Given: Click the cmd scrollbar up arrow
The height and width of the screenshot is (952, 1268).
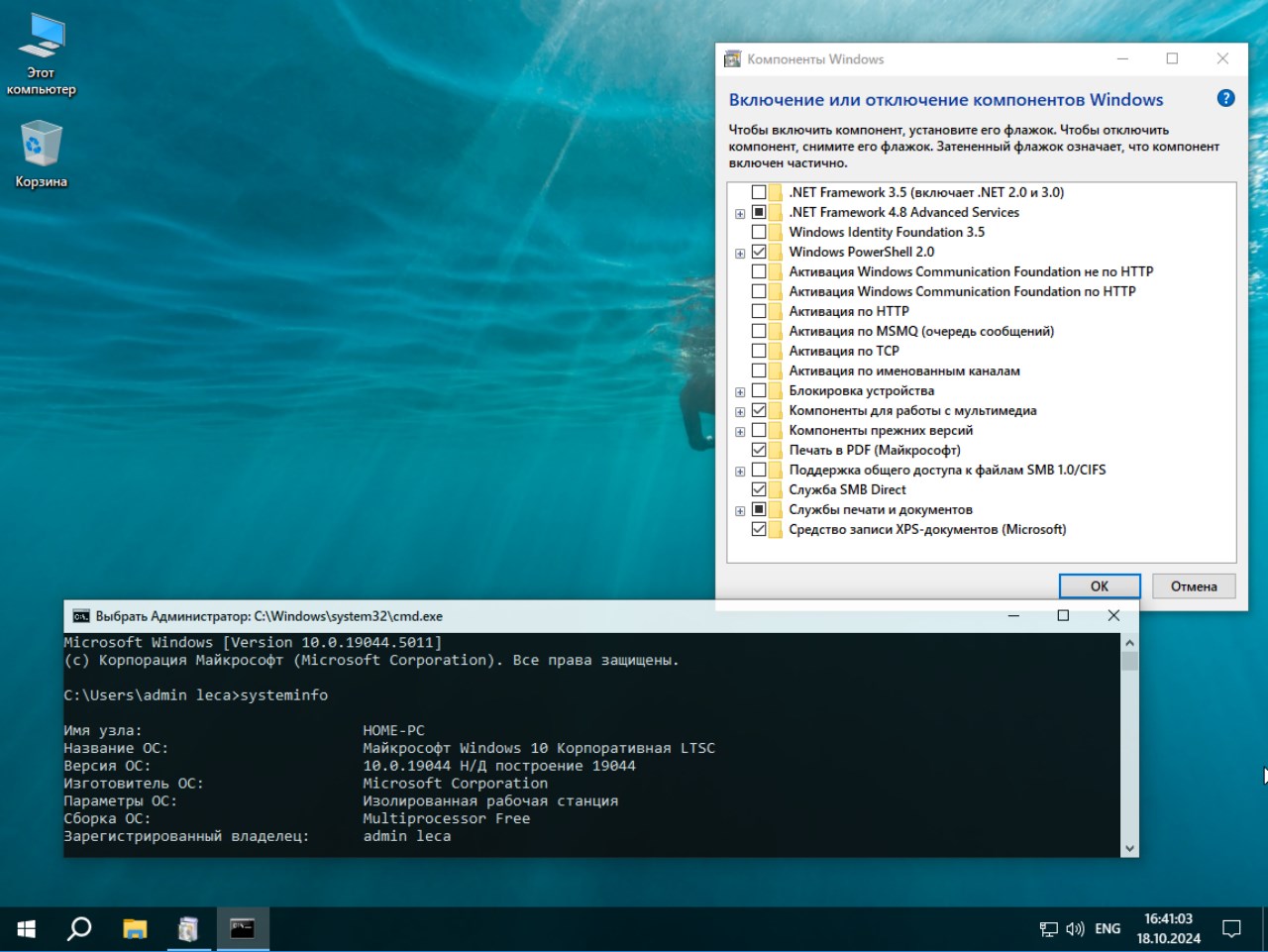Looking at the screenshot, I should [1129, 642].
